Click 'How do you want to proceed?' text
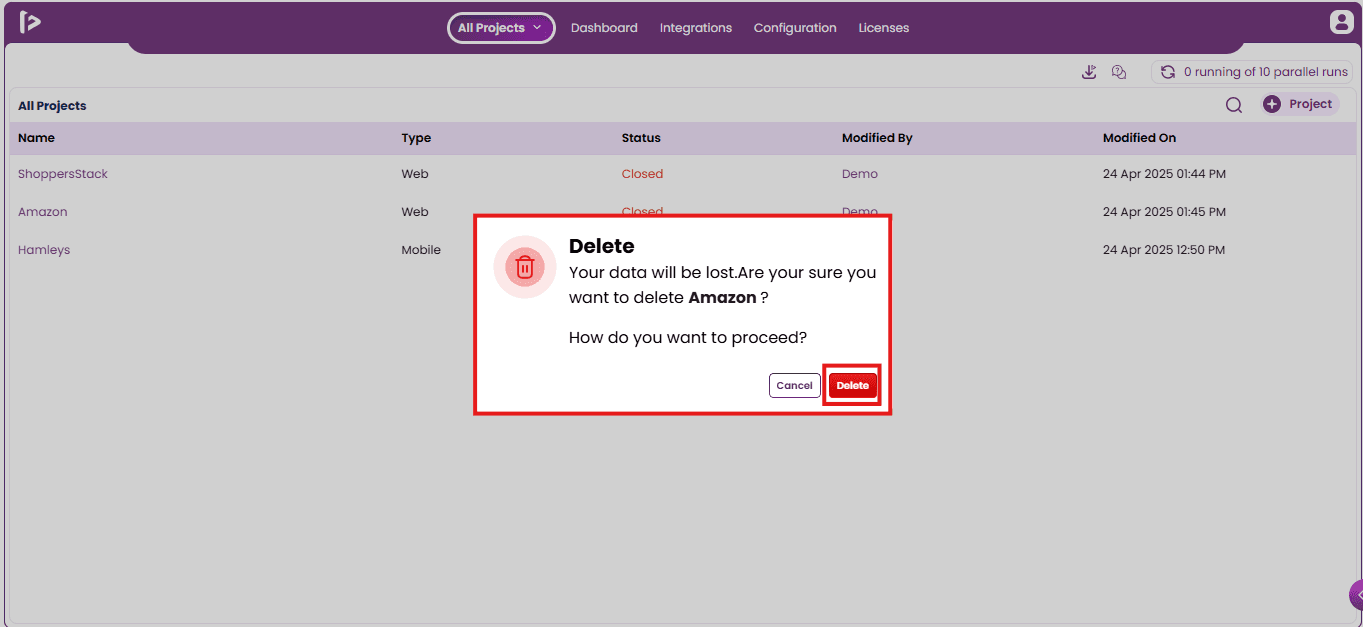The width and height of the screenshot is (1363, 627). [x=688, y=337]
